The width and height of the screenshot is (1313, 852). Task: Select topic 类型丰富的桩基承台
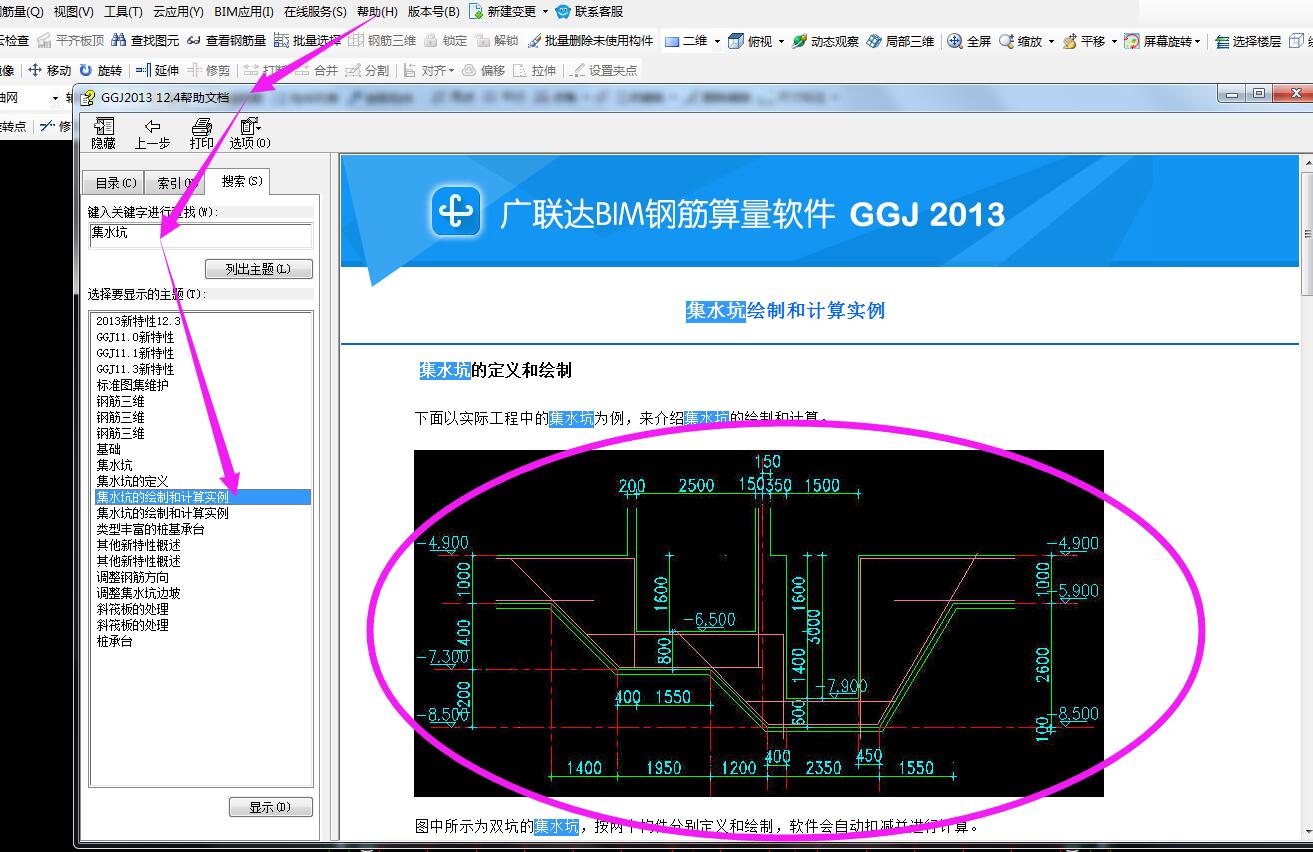pos(150,529)
